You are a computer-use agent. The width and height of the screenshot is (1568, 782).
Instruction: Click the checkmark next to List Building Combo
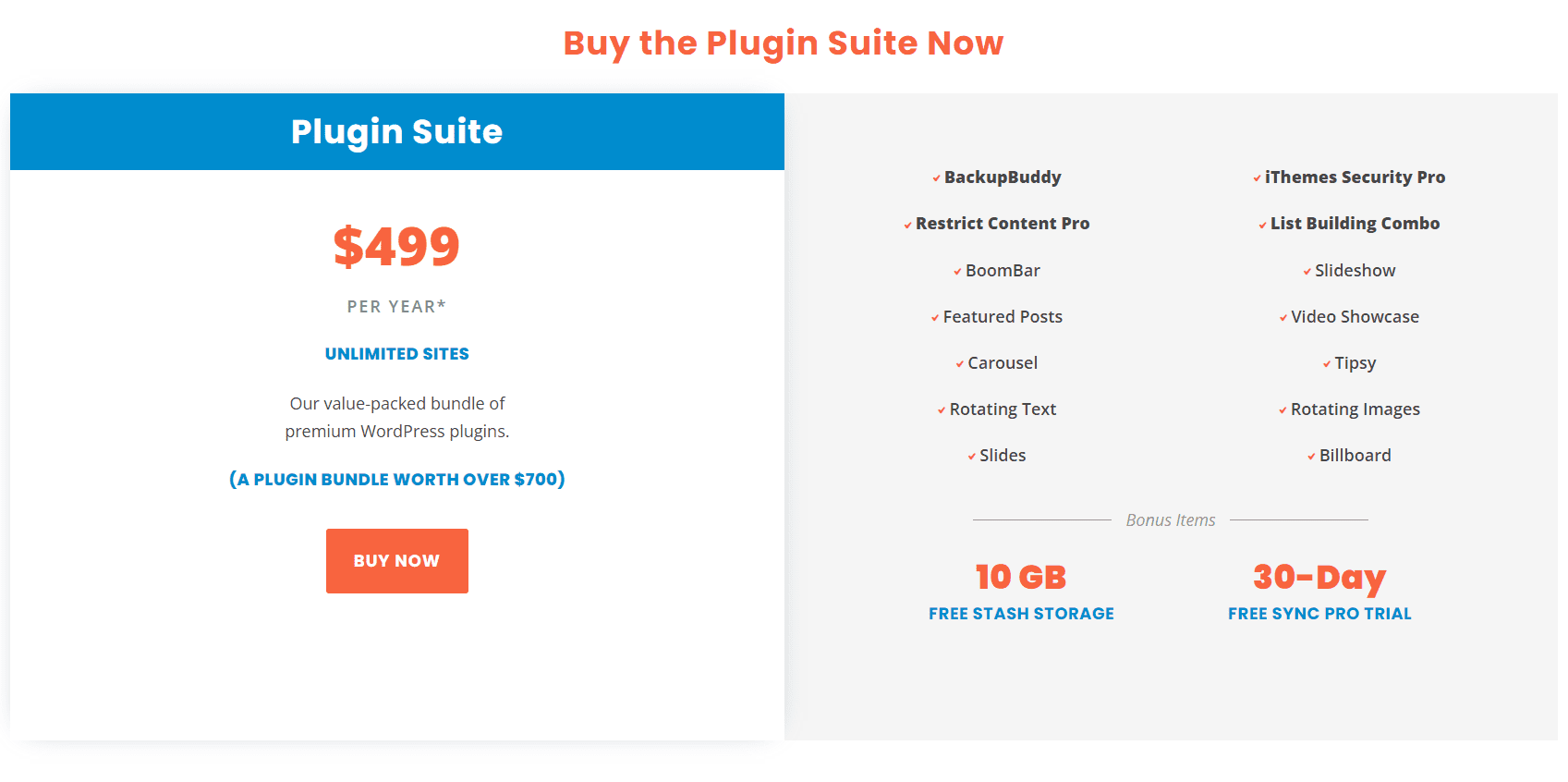point(1263,225)
